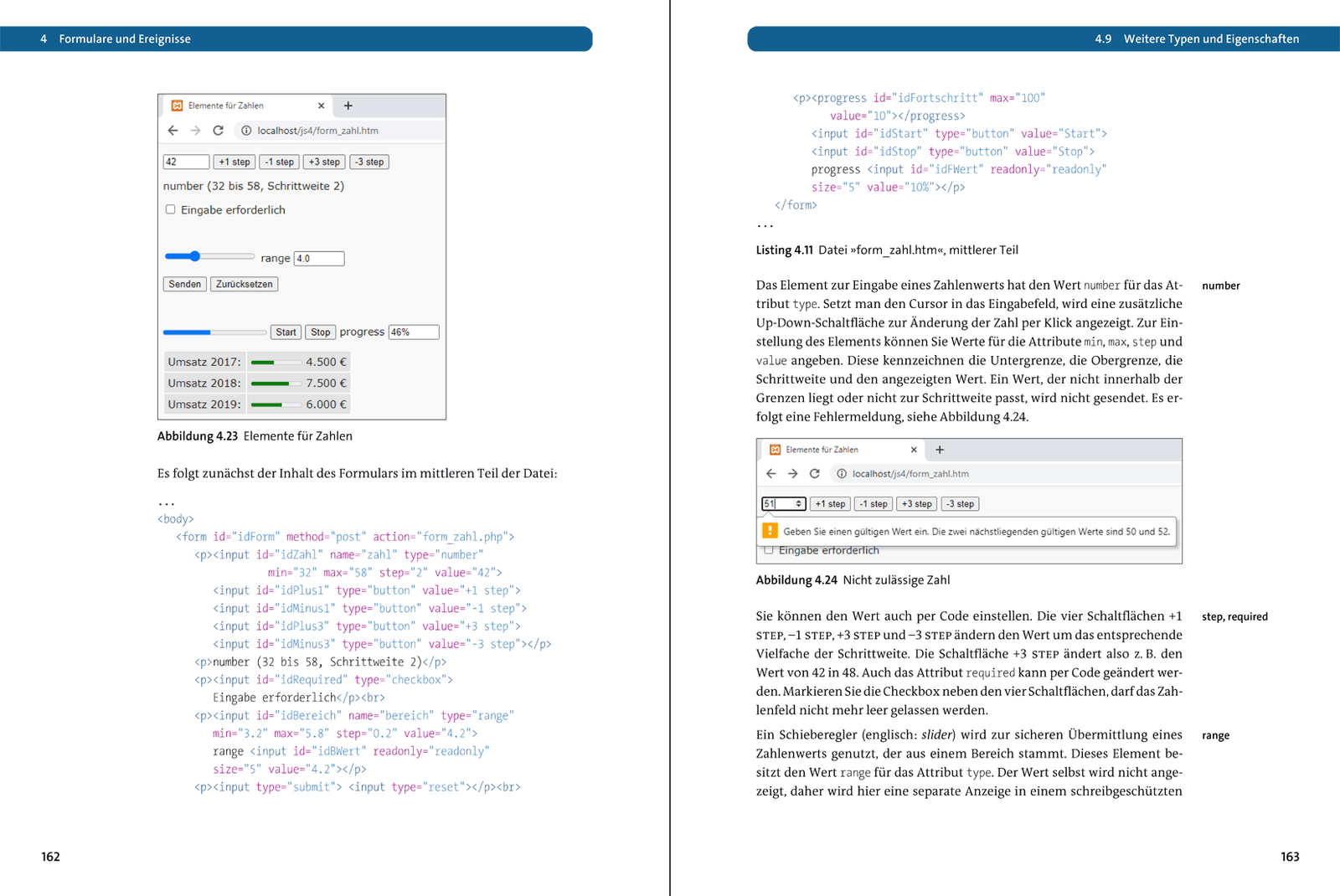Click the Stop button next to progress bar
This screenshot has height=896, width=1340.
coord(321,332)
